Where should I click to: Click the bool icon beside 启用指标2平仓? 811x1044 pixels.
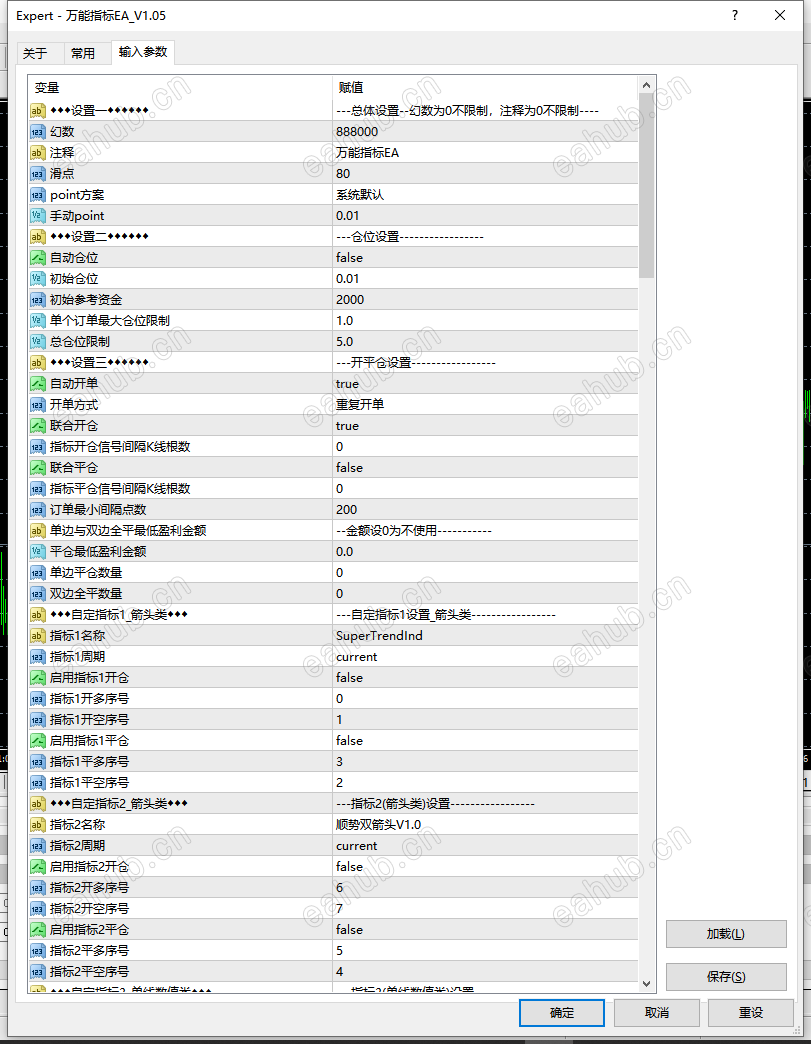[37, 929]
